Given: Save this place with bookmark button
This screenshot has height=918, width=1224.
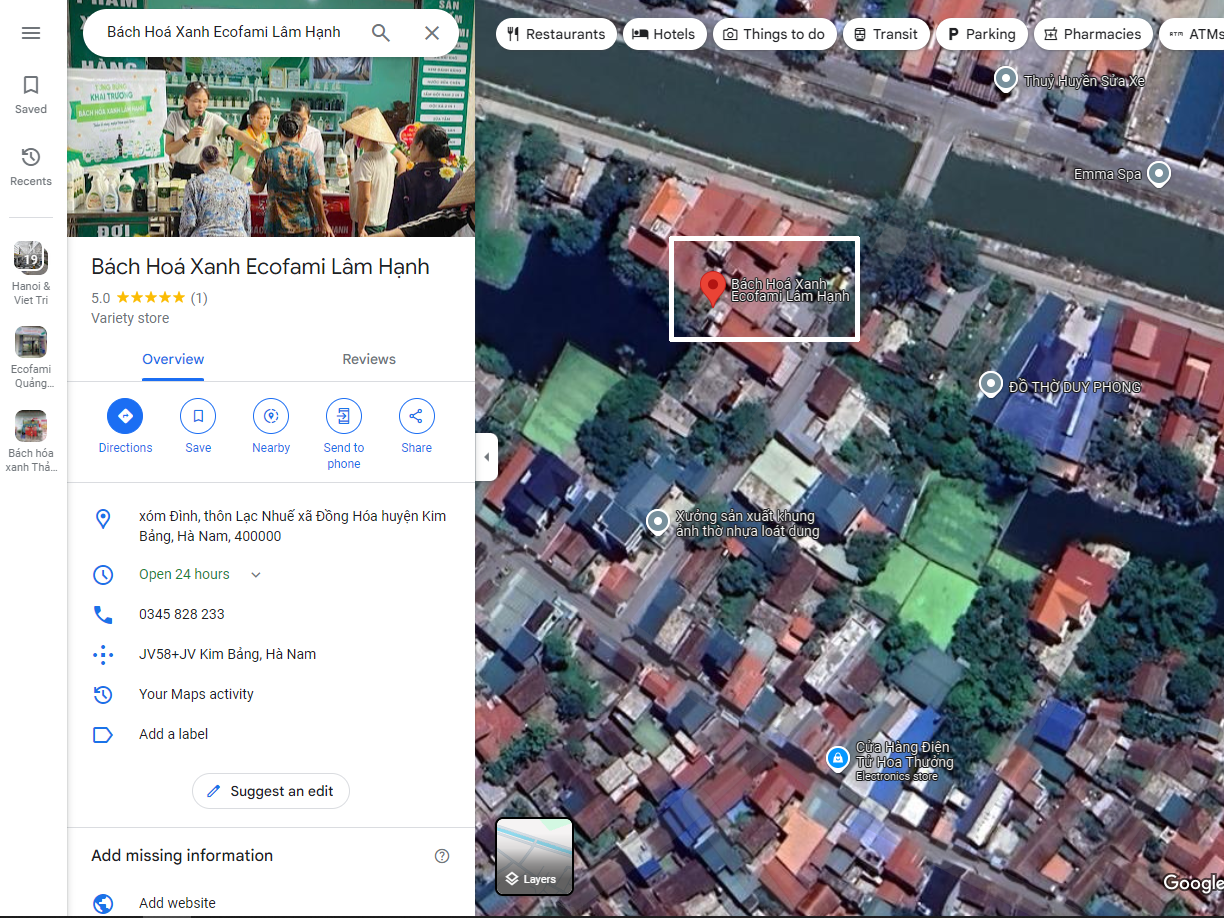Looking at the screenshot, I should pyautogui.click(x=198, y=416).
